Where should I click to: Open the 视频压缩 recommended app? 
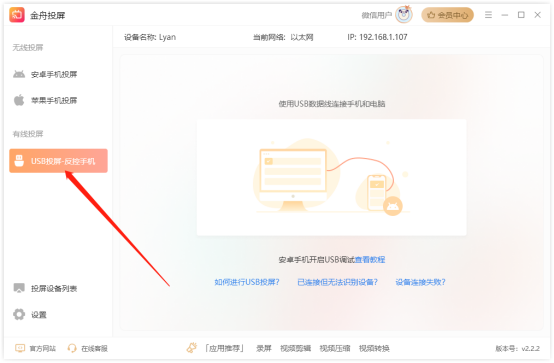pos(335,349)
